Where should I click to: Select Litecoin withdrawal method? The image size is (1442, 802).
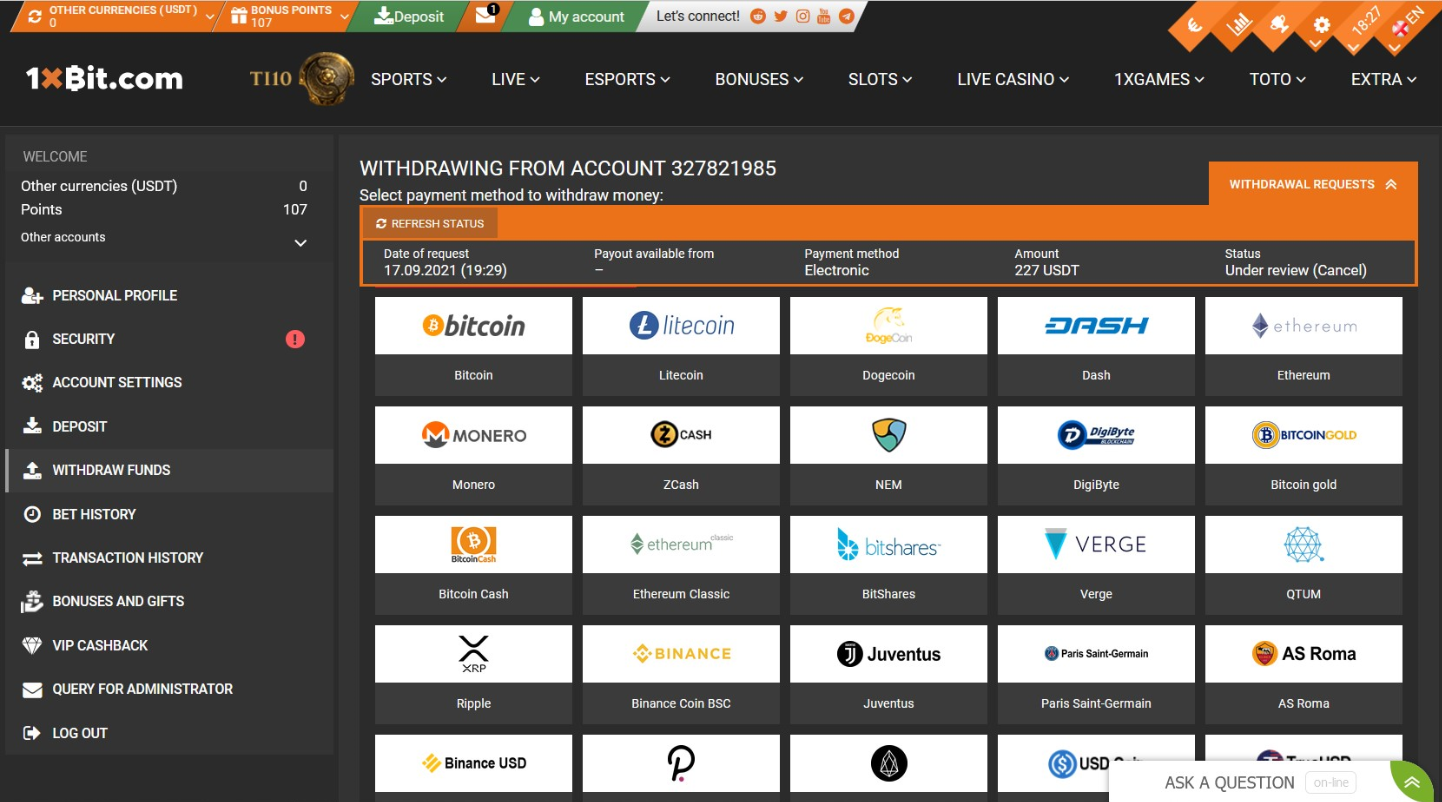(x=681, y=346)
